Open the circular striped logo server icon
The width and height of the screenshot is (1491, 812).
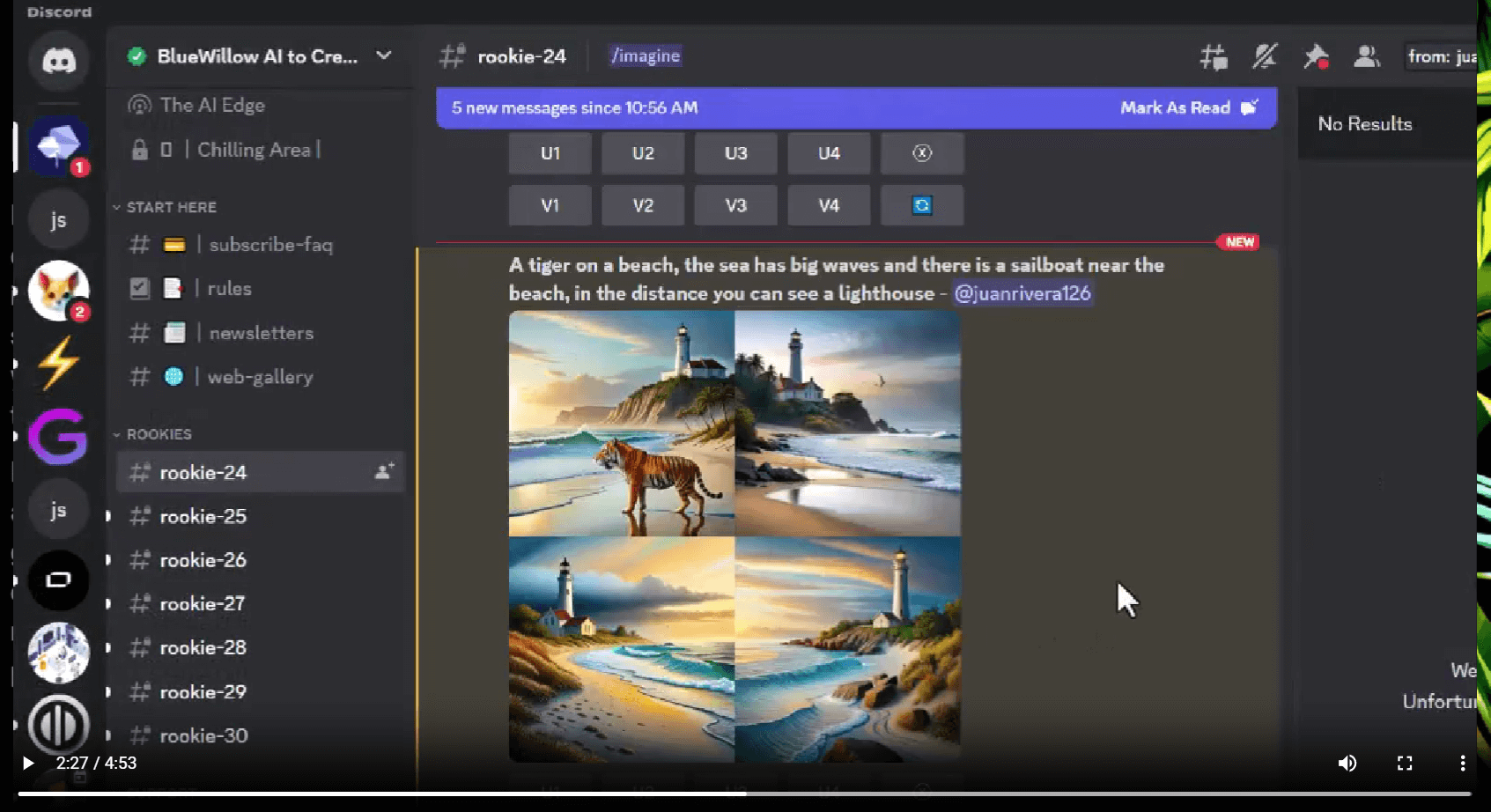(59, 725)
